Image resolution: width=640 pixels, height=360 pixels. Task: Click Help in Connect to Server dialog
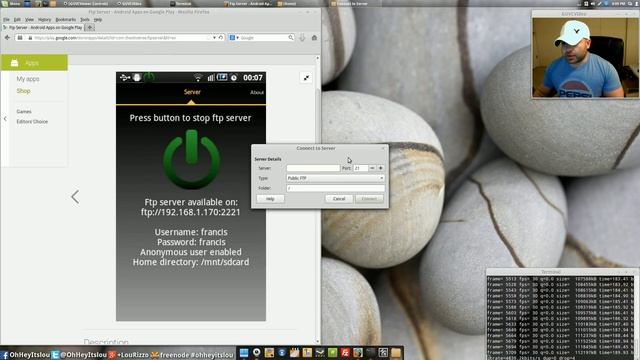pyautogui.click(x=270, y=199)
